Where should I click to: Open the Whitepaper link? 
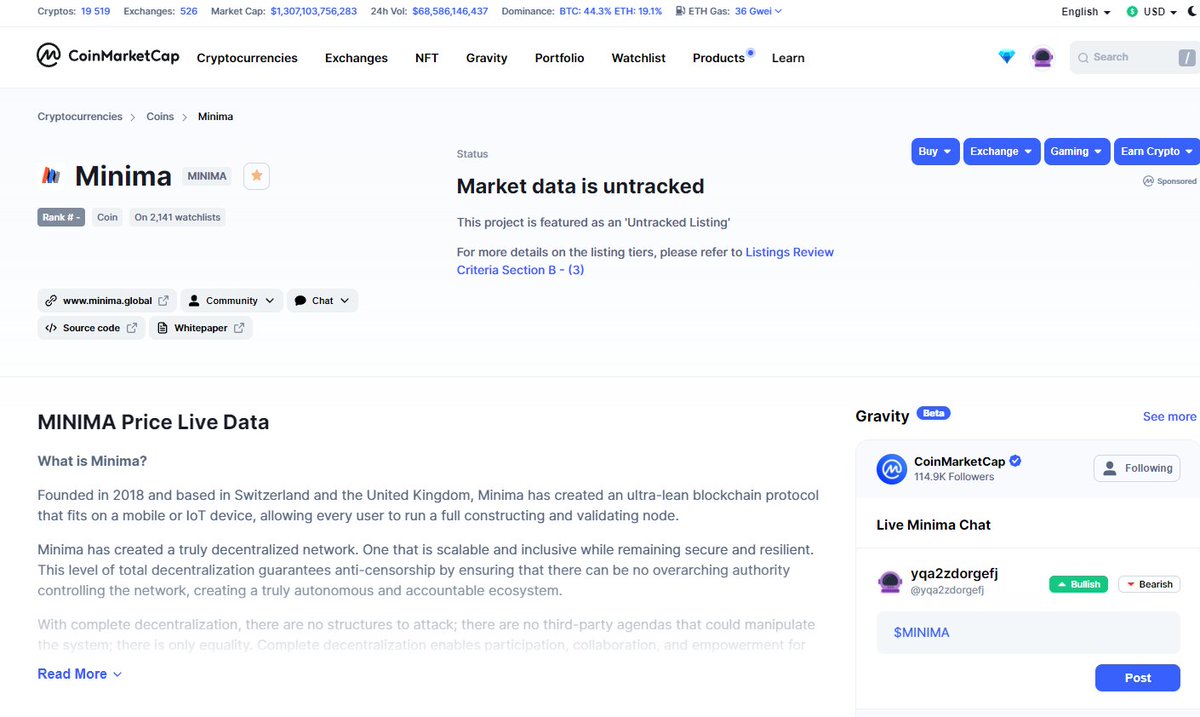(x=201, y=328)
